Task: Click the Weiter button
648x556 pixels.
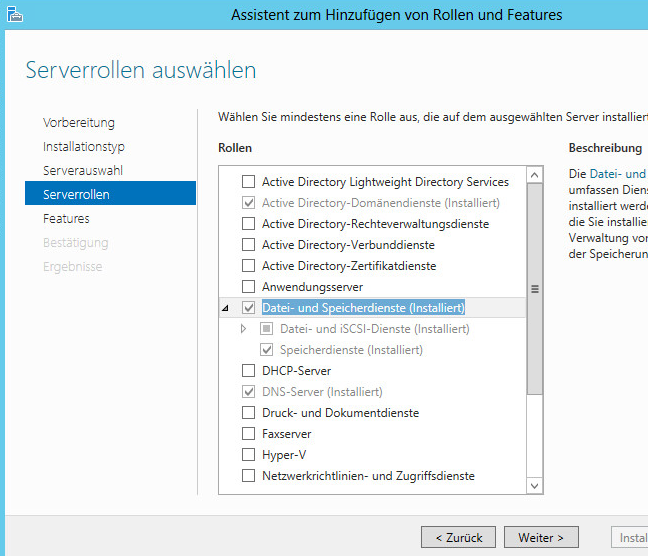Action: tap(541, 537)
